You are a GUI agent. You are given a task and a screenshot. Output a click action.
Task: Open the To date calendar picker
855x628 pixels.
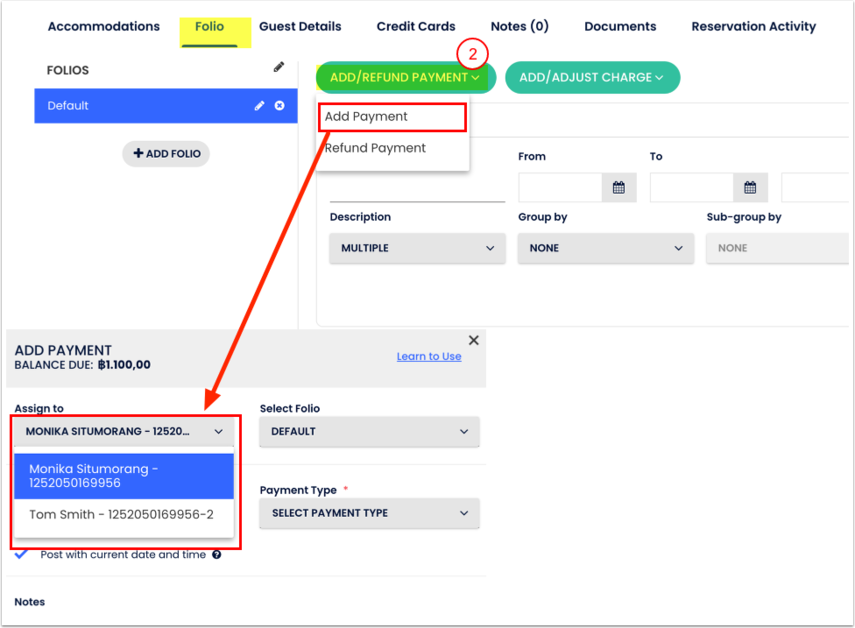[x=750, y=188]
